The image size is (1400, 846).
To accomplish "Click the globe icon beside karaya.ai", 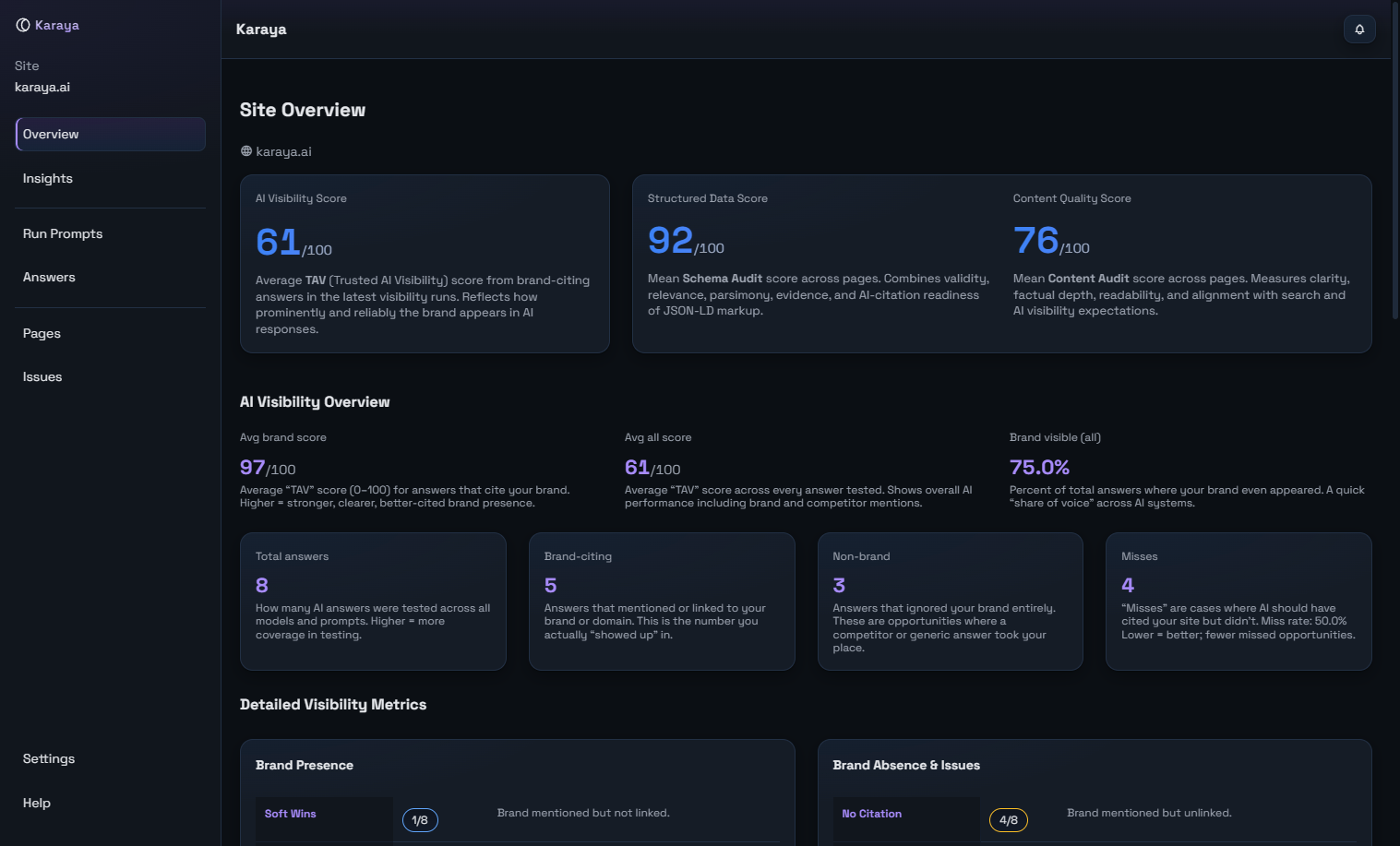I will coord(246,151).
